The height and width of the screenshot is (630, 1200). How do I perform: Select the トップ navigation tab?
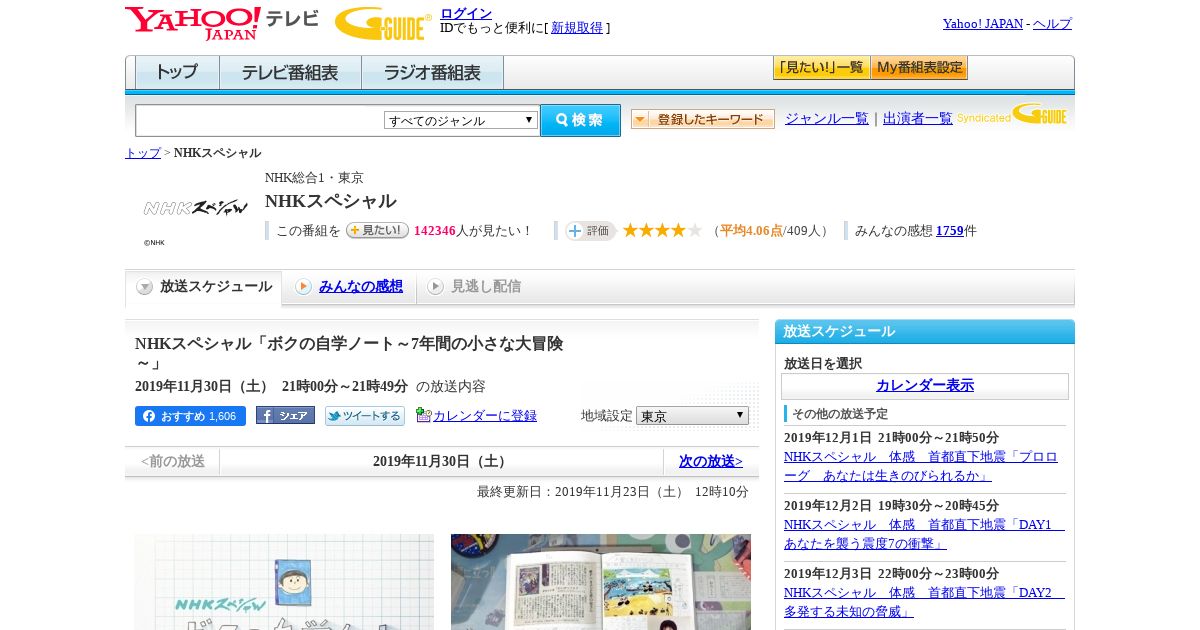point(177,73)
